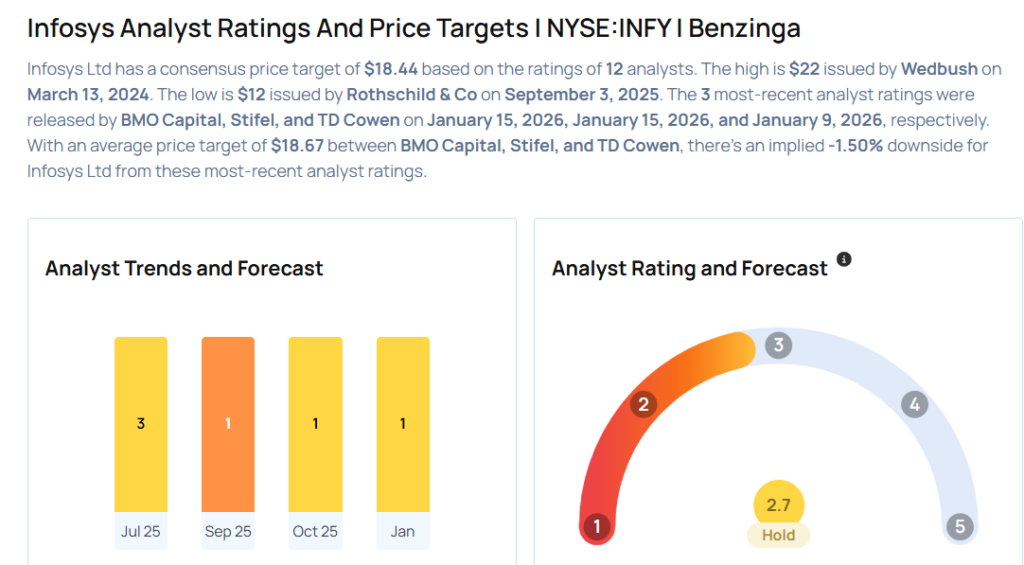This screenshot has height=565, width=1024.
Task: Click gauge marker number 5
Action: [959, 527]
